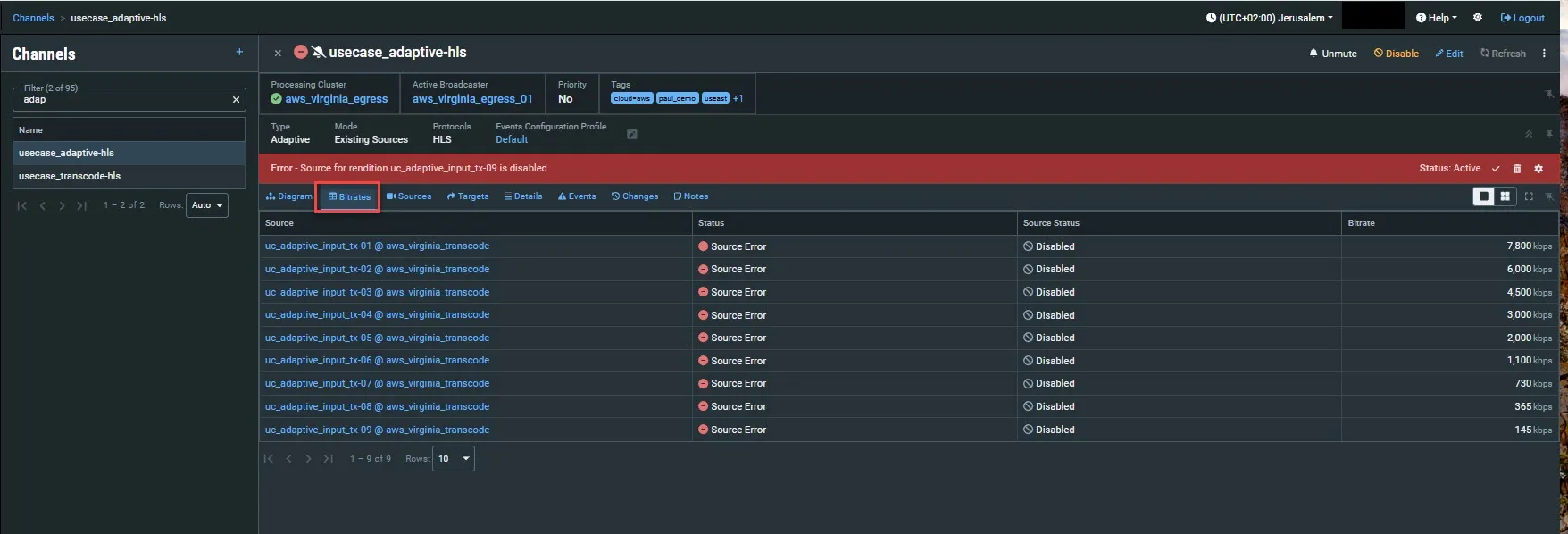Switch to the Sources tab
Image resolution: width=1568 pixels, height=534 pixels.
click(409, 196)
